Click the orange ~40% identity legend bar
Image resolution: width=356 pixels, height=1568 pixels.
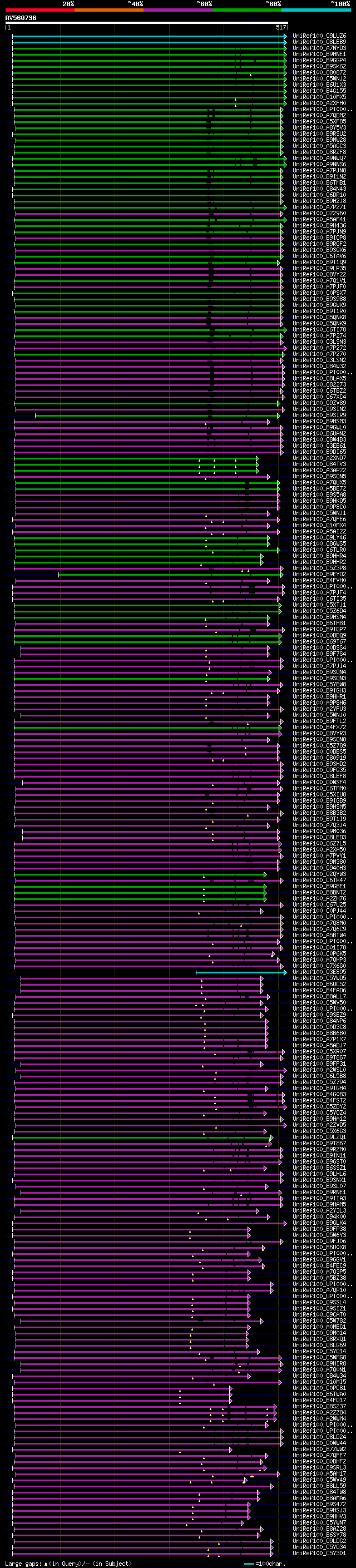point(109,11)
